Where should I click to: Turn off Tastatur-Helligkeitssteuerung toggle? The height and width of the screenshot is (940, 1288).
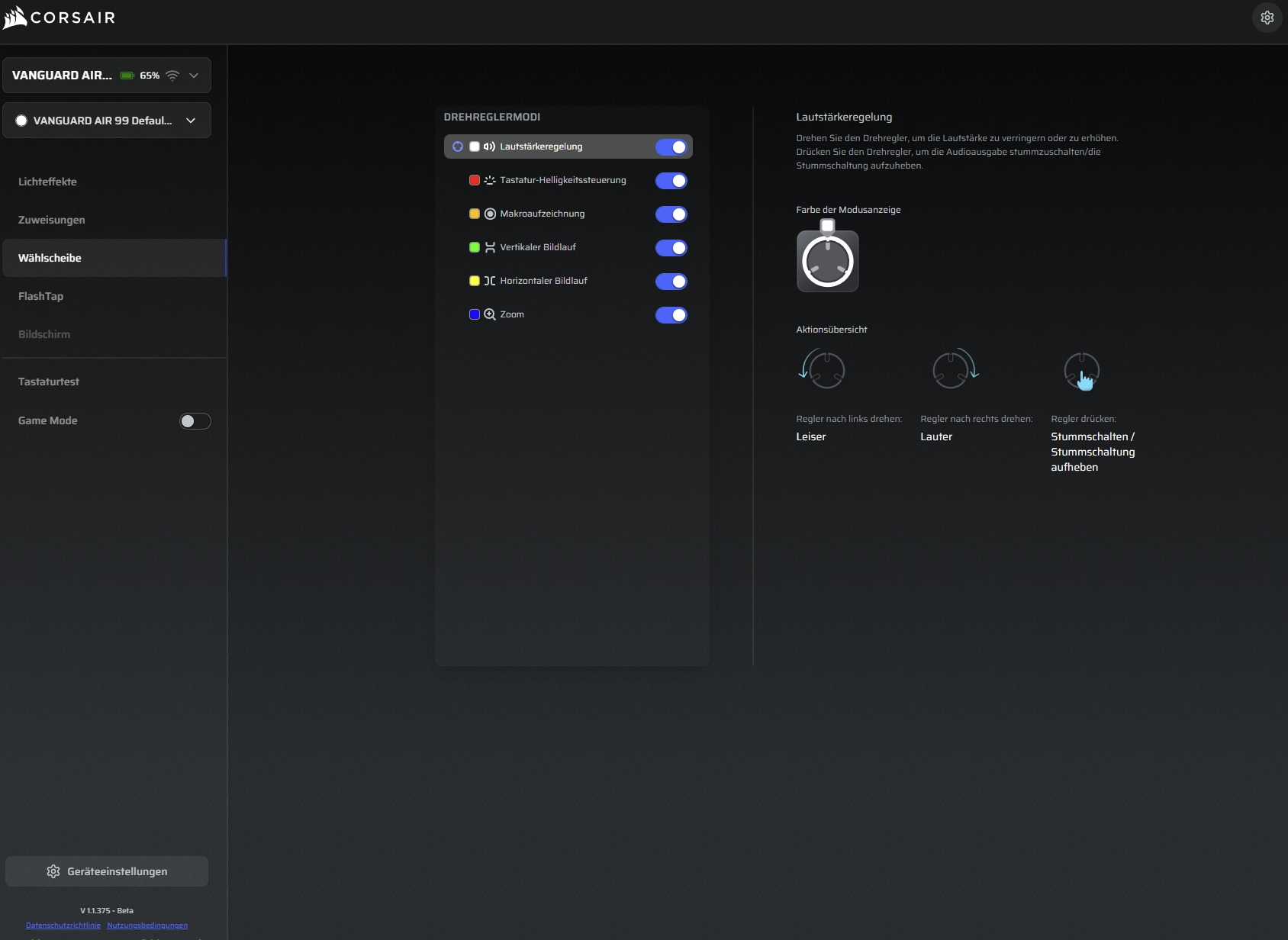(x=671, y=181)
